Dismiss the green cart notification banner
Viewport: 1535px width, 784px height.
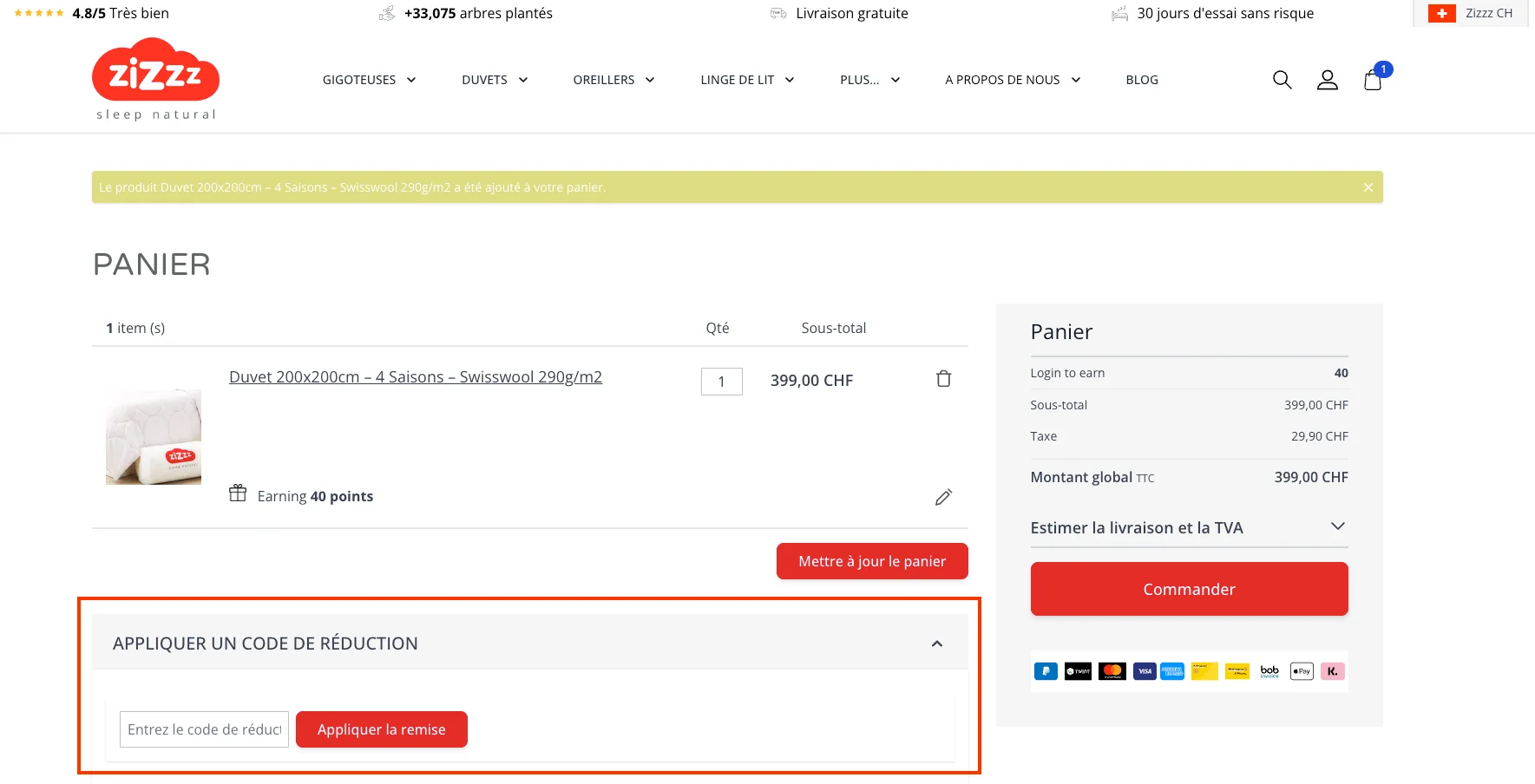1368,186
